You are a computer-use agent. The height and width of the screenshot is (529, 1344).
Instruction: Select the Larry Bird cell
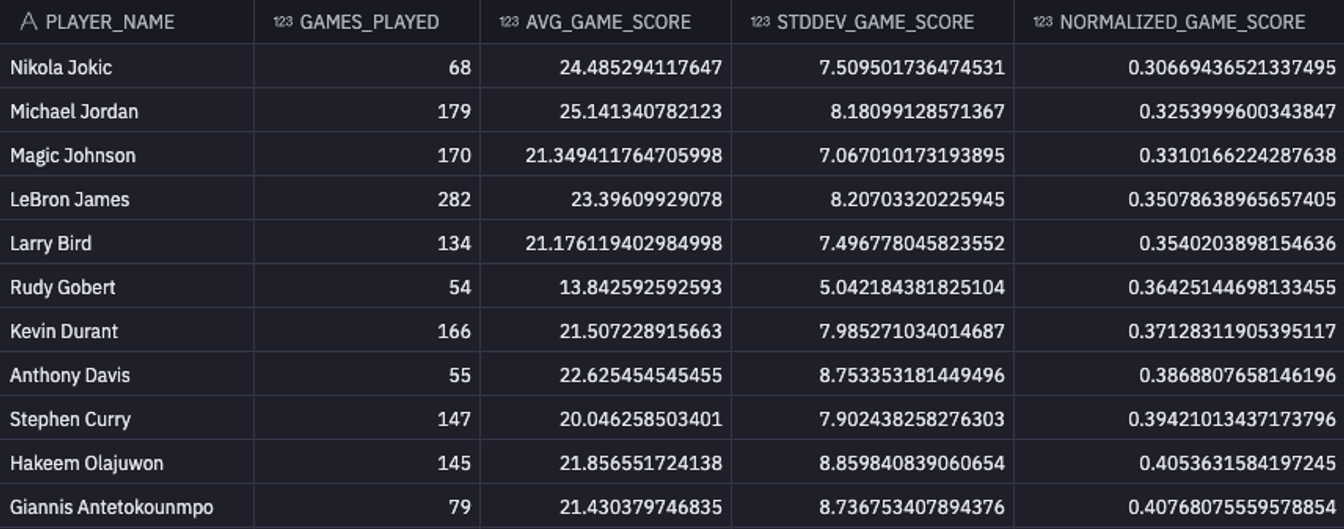point(126,243)
